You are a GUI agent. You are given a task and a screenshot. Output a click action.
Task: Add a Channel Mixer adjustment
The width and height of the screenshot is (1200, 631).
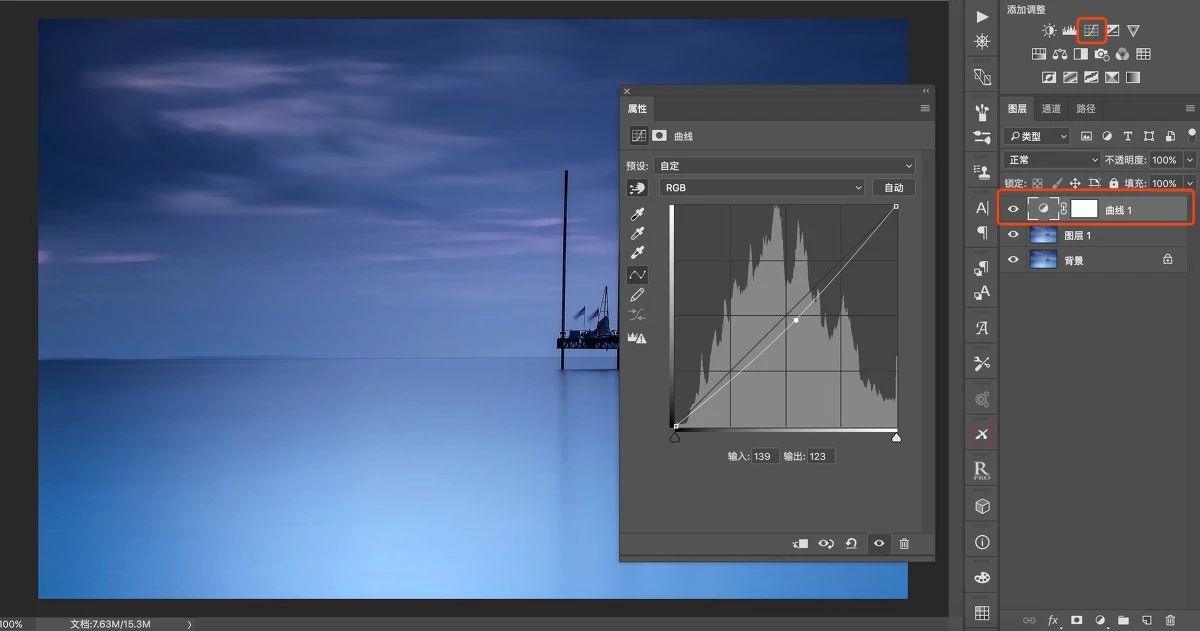[x=1122, y=54]
